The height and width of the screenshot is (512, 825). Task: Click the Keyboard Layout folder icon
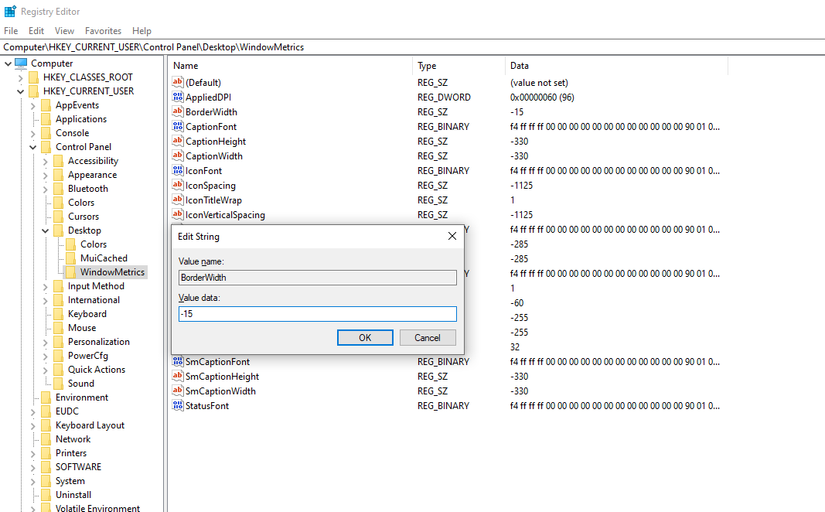(x=46, y=425)
